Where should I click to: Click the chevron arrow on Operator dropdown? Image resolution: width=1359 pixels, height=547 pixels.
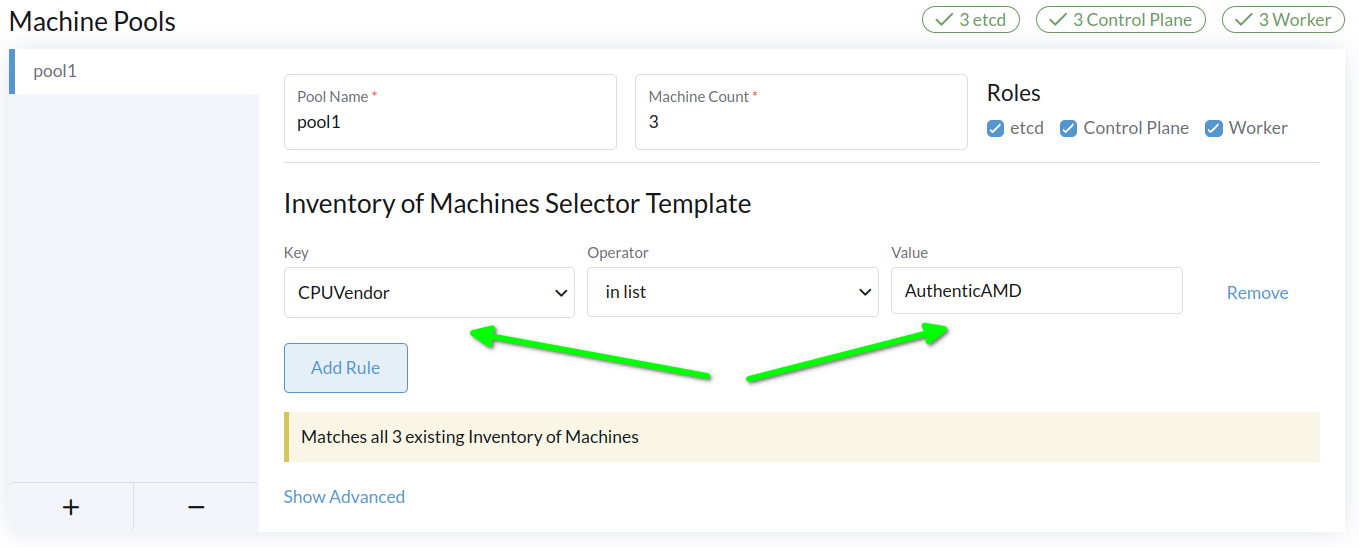pyautogui.click(x=864, y=293)
